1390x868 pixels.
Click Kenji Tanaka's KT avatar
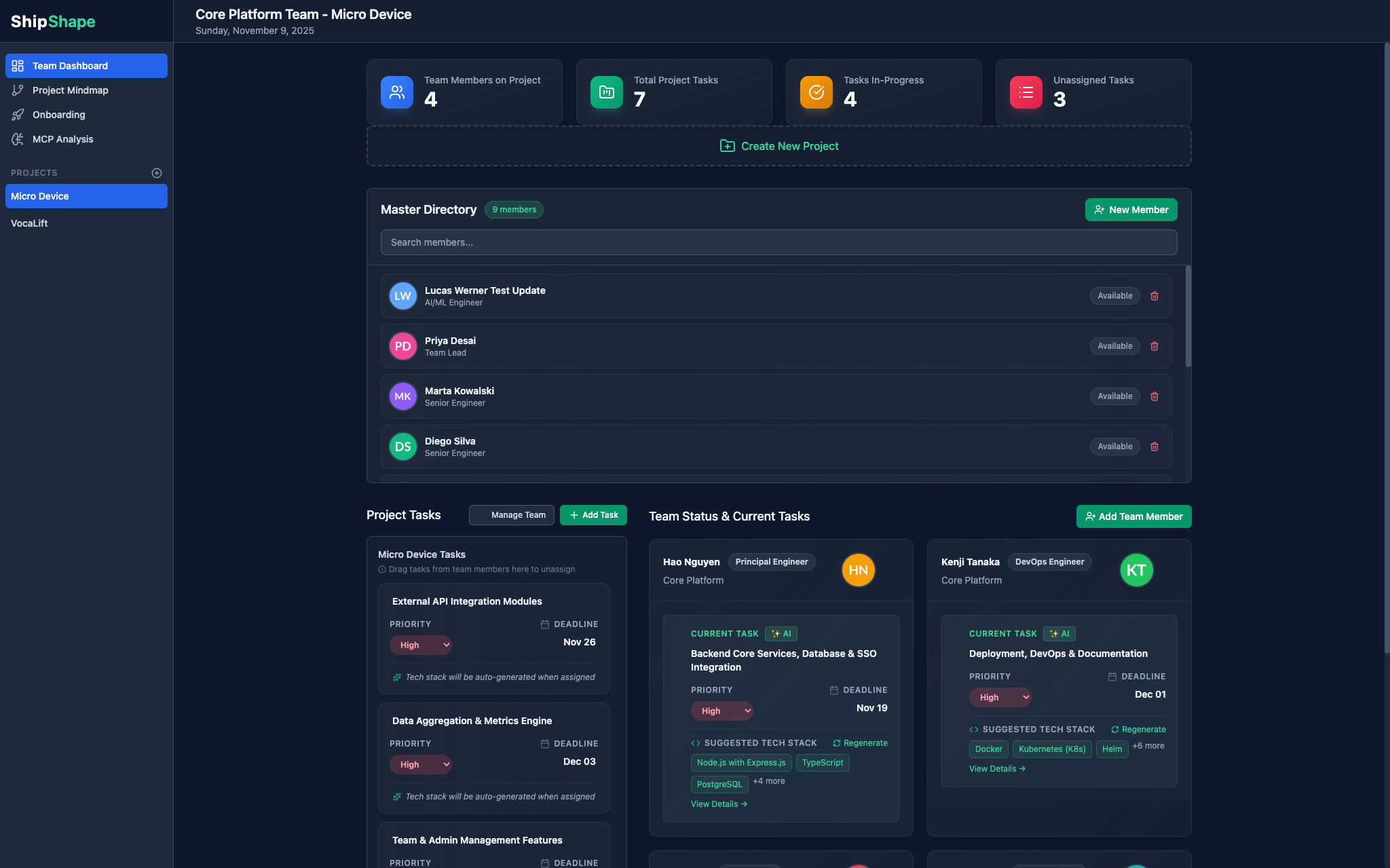coord(1136,570)
